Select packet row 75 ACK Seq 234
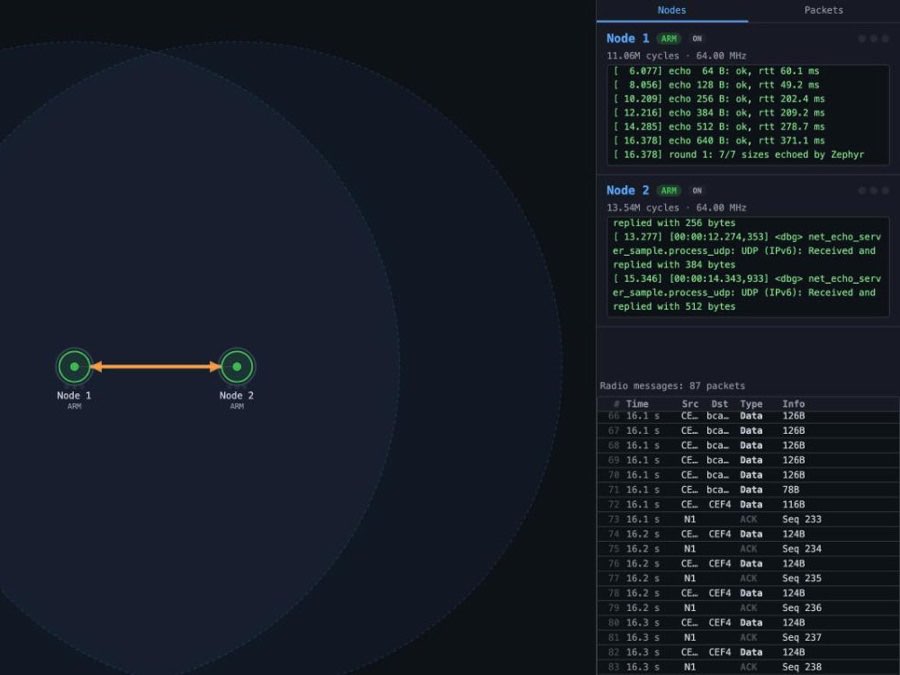This screenshot has width=900, height=675. pos(748,549)
